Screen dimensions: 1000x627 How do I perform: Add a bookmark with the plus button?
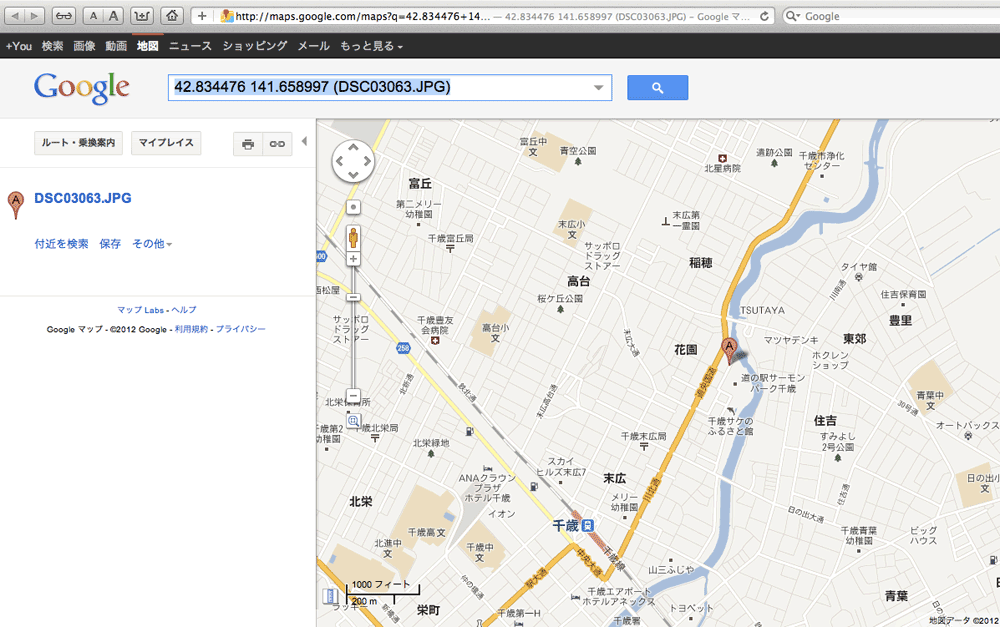[x=202, y=16]
